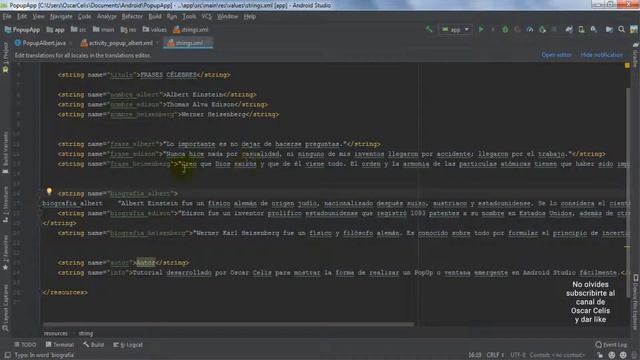The image size is (640, 360).
Task: Open the View menu
Action: click(x=38, y=17)
